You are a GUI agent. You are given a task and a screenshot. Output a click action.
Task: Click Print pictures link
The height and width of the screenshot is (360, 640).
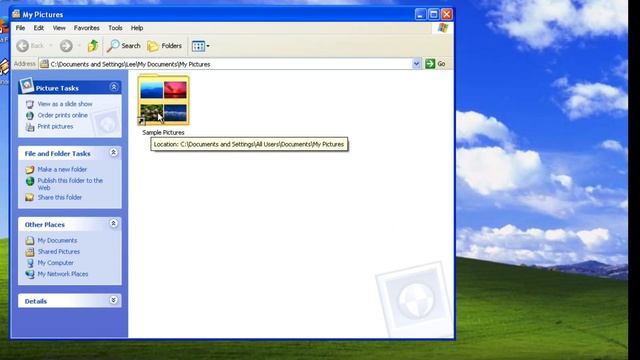click(x=55, y=127)
